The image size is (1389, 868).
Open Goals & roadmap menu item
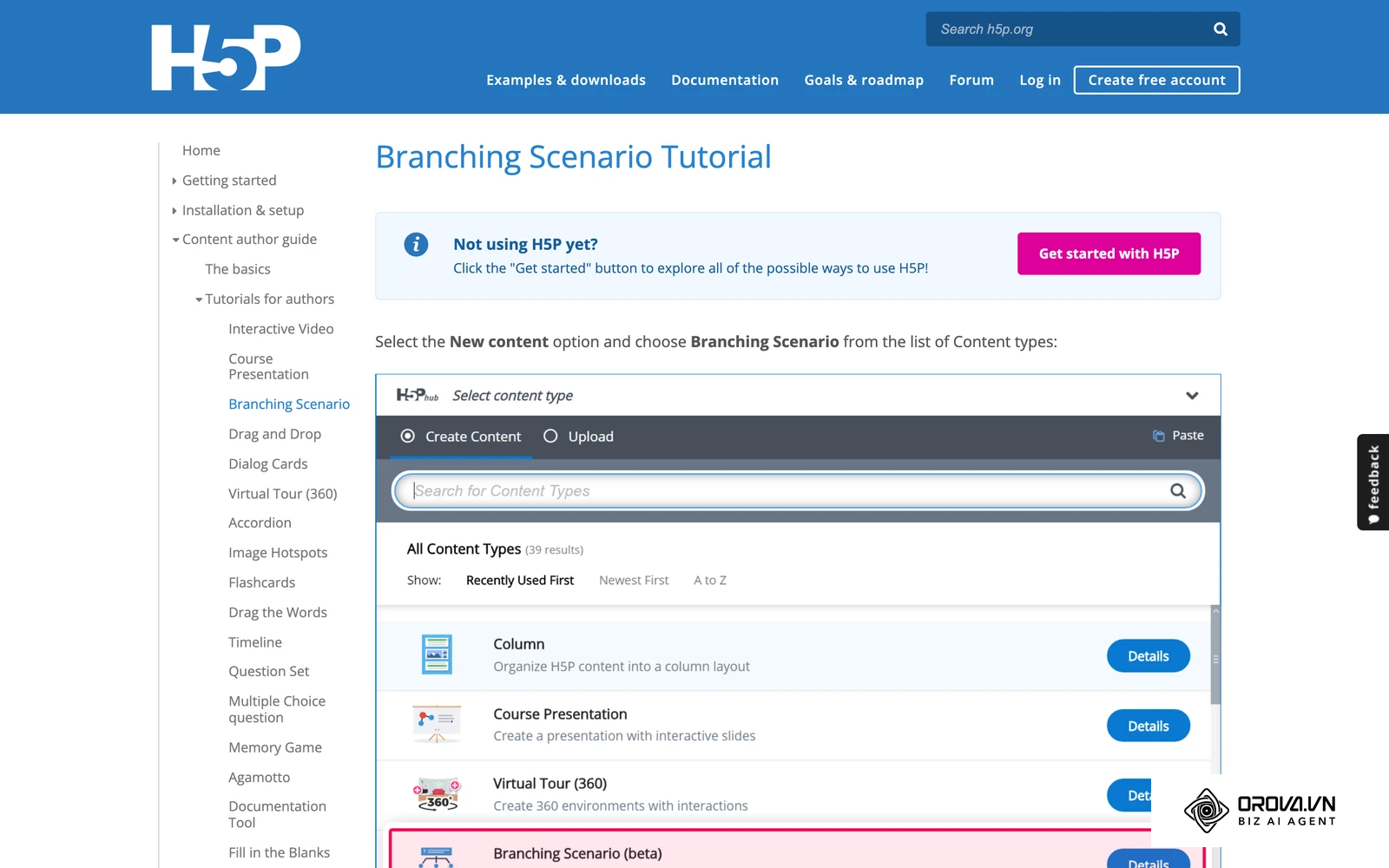[864, 80]
